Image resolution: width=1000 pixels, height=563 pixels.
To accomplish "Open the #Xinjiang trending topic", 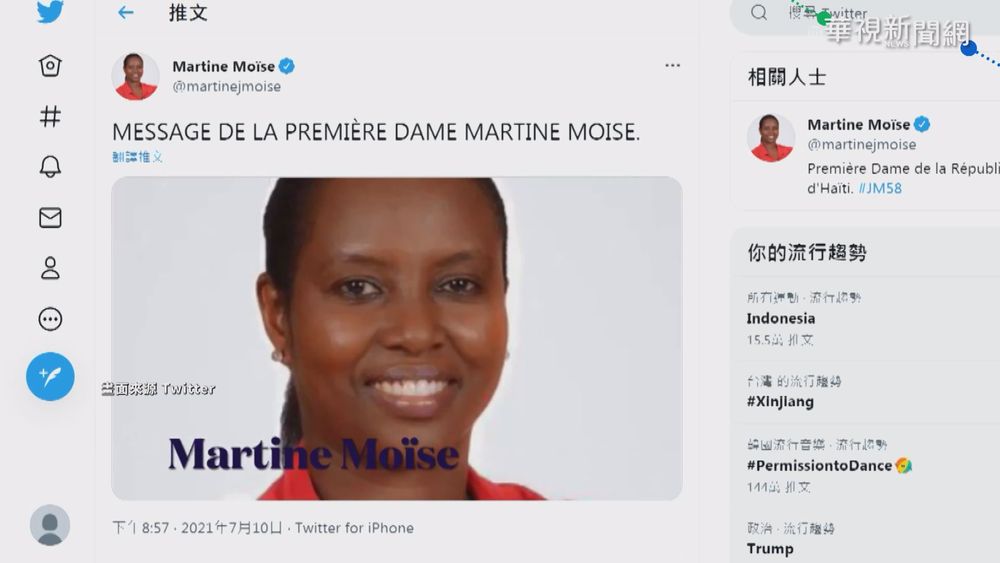I will (780, 402).
